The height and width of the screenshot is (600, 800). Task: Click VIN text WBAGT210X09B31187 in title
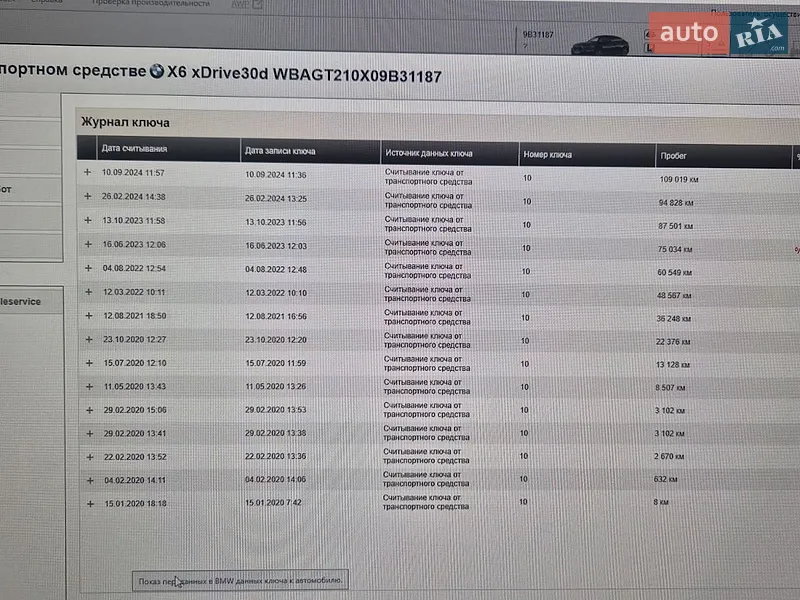pyautogui.click(x=357, y=76)
